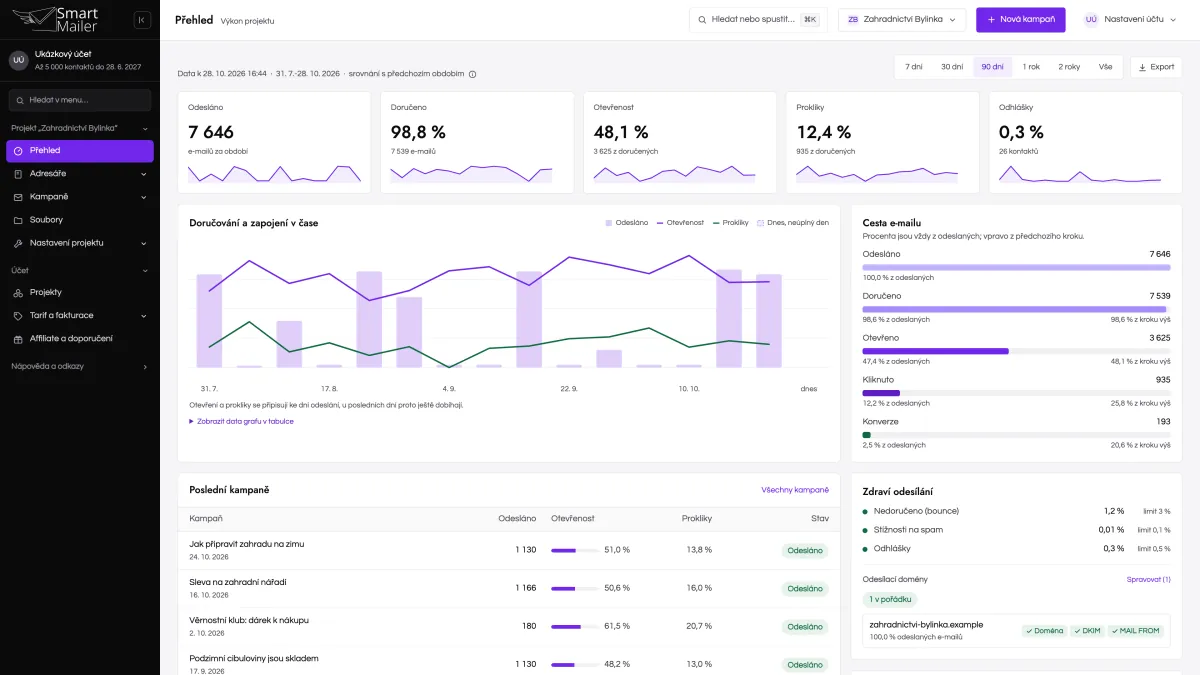Expand the Kampaně sidebar section
The width and height of the screenshot is (1200, 675).
coord(80,197)
